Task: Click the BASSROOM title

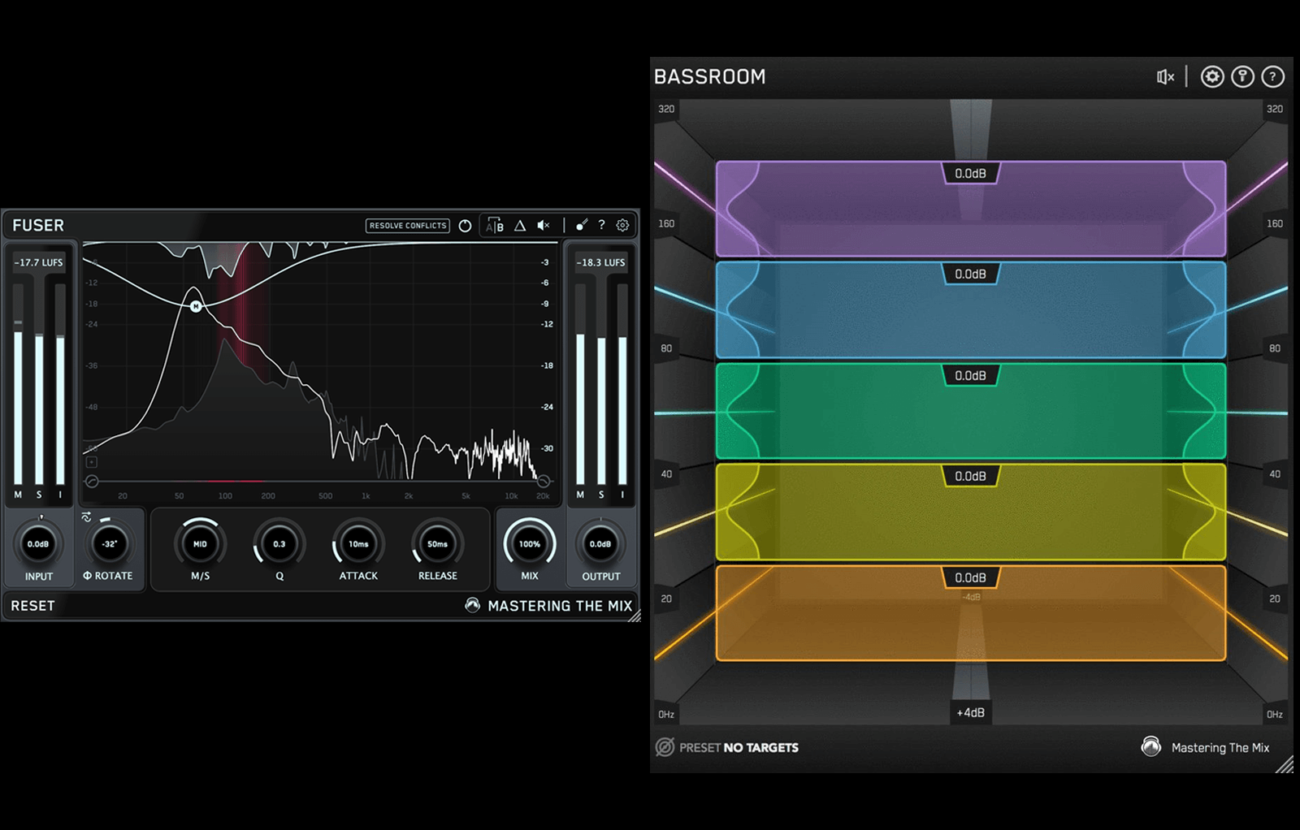Action: click(710, 77)
